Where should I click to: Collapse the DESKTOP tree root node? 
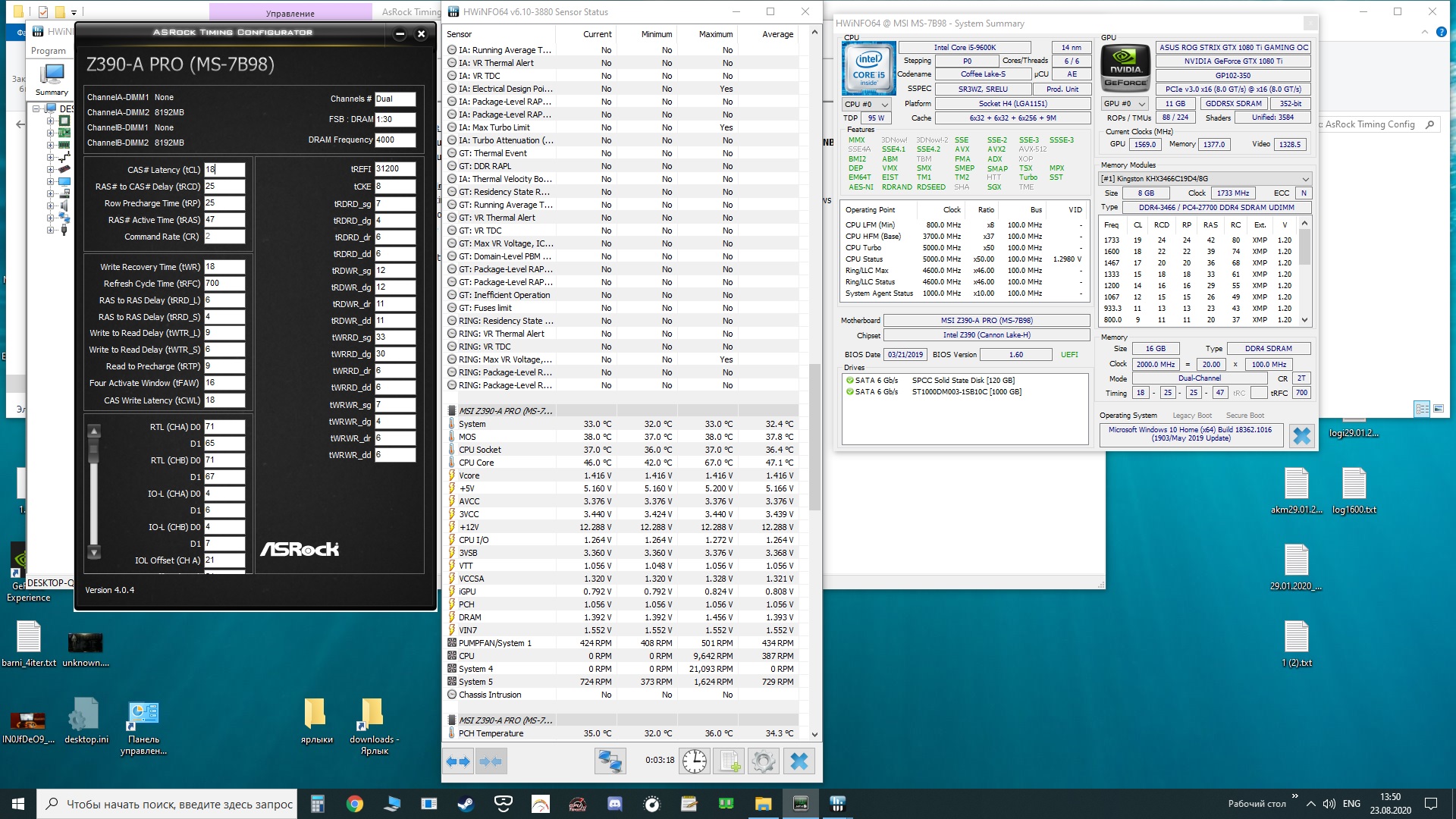pos(36,109)
